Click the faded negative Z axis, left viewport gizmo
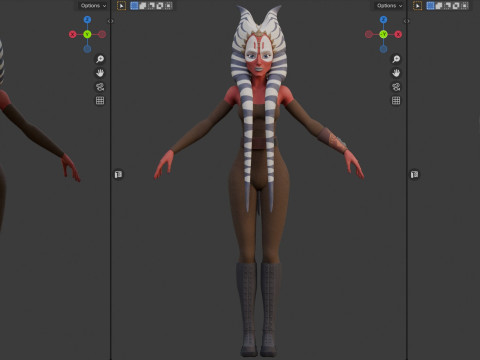 pyautogui.click(x=87, y=49)
